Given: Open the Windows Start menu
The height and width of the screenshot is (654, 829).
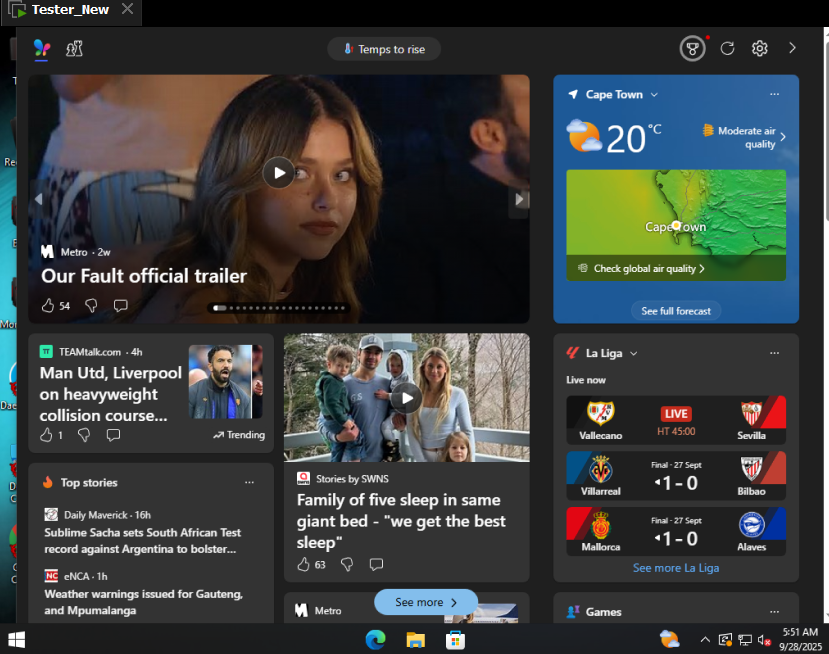Looking at the screenshot, I should click(x=16, y=640).
